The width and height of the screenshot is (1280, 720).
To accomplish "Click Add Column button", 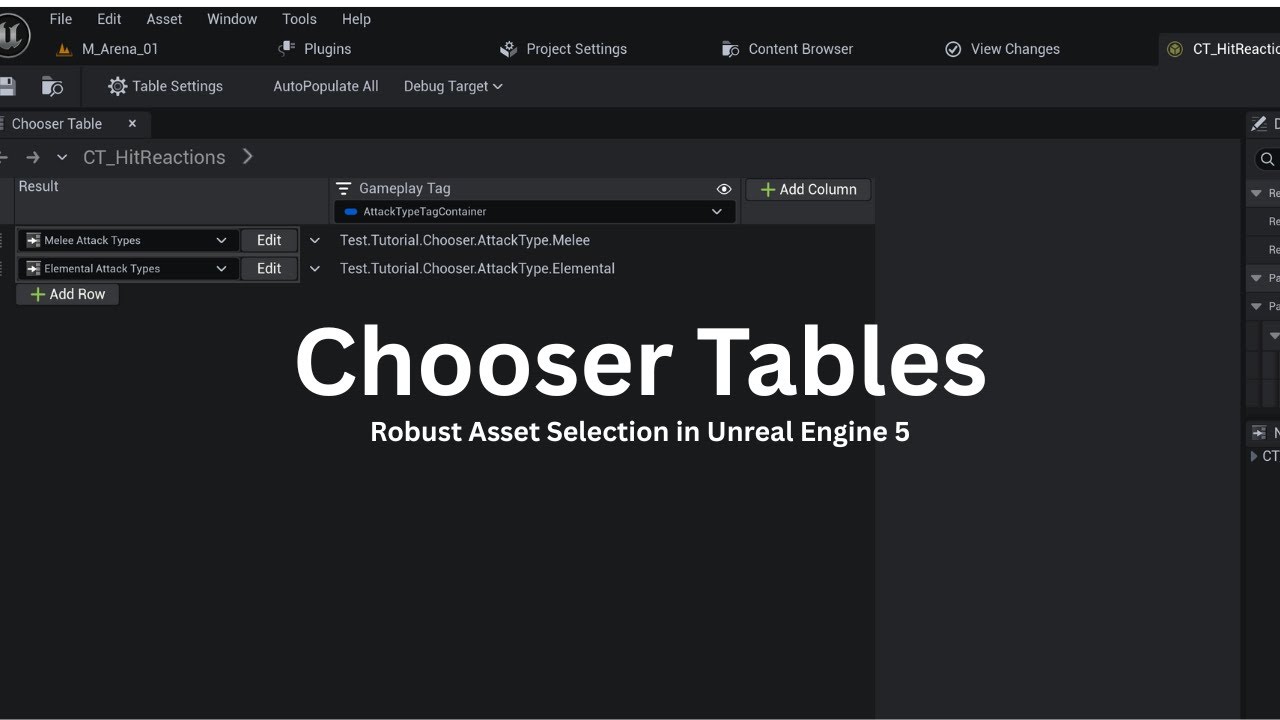I will click(808, 189).
